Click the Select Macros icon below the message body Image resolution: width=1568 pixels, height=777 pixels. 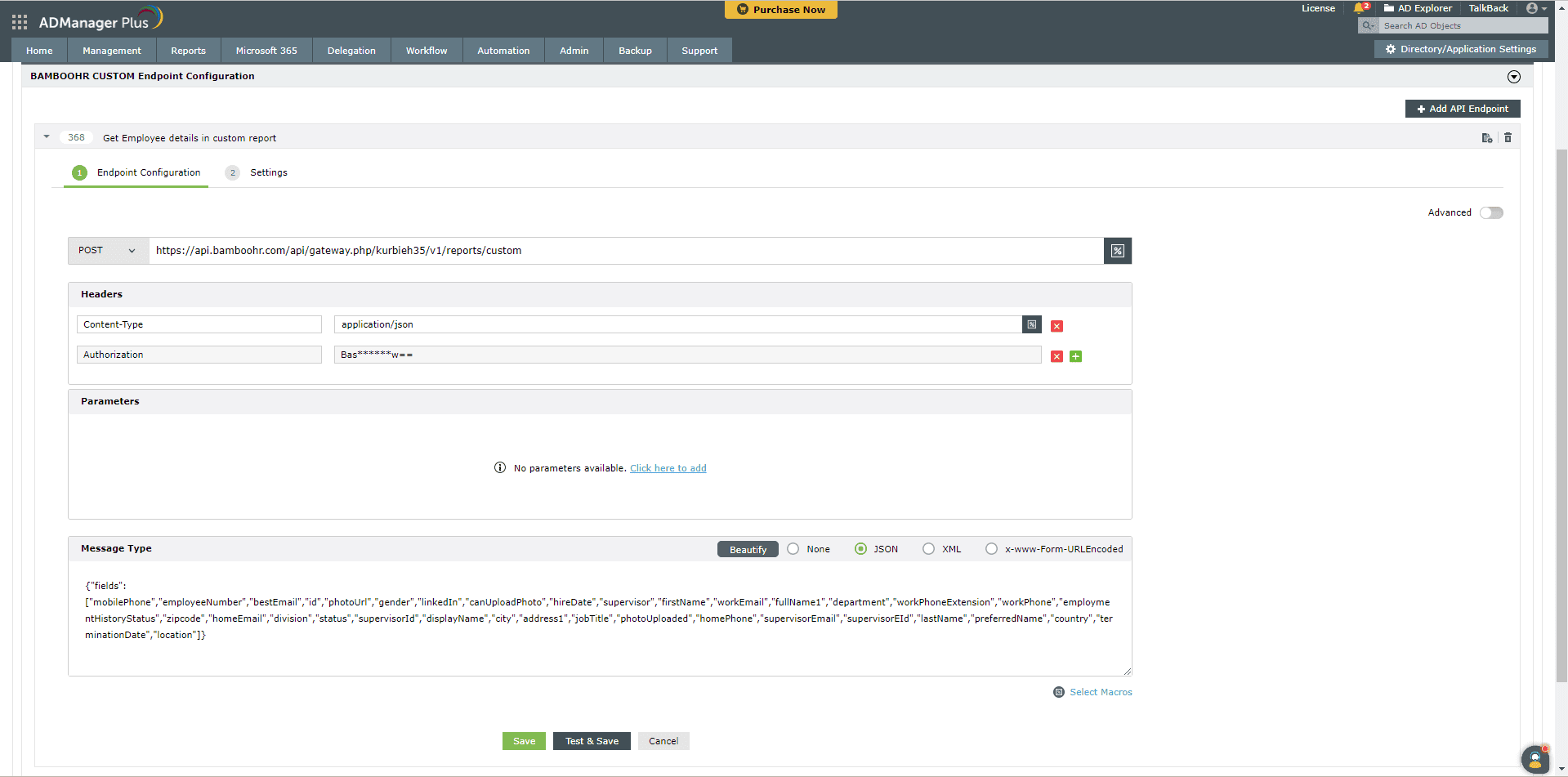[1059, 692]
